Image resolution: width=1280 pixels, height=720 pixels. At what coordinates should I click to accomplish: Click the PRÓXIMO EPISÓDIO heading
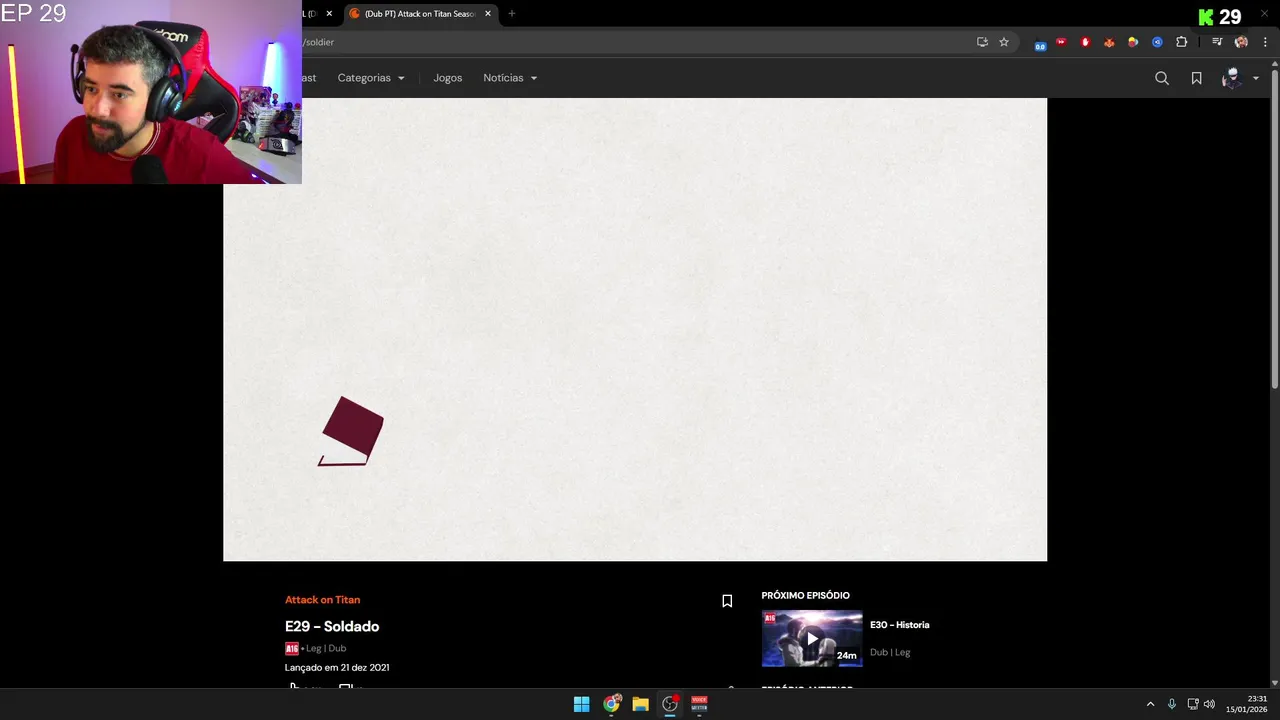click(806, 596)
